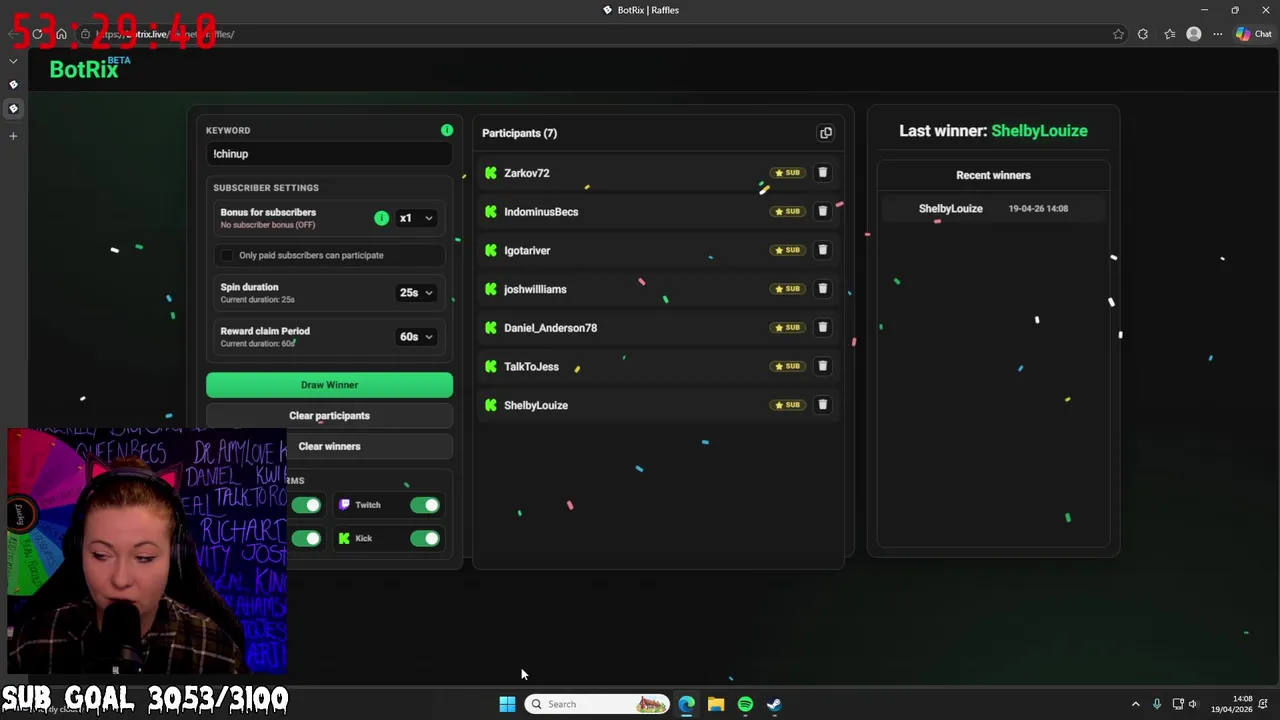Collapse vertical tabs with the chevron icon

[x=13, y=61]
